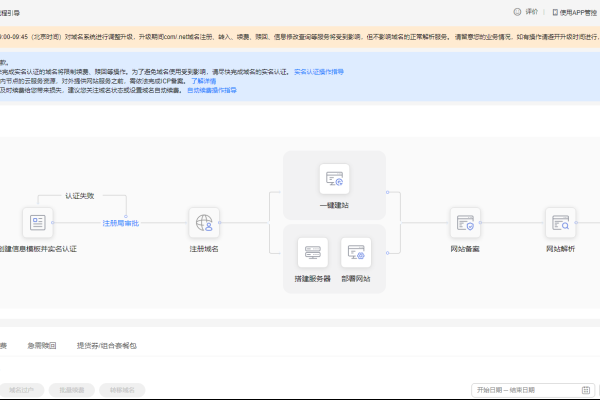
Task: Click the 开始日期 – 结束日期 date range field
Action: point(533,390)
